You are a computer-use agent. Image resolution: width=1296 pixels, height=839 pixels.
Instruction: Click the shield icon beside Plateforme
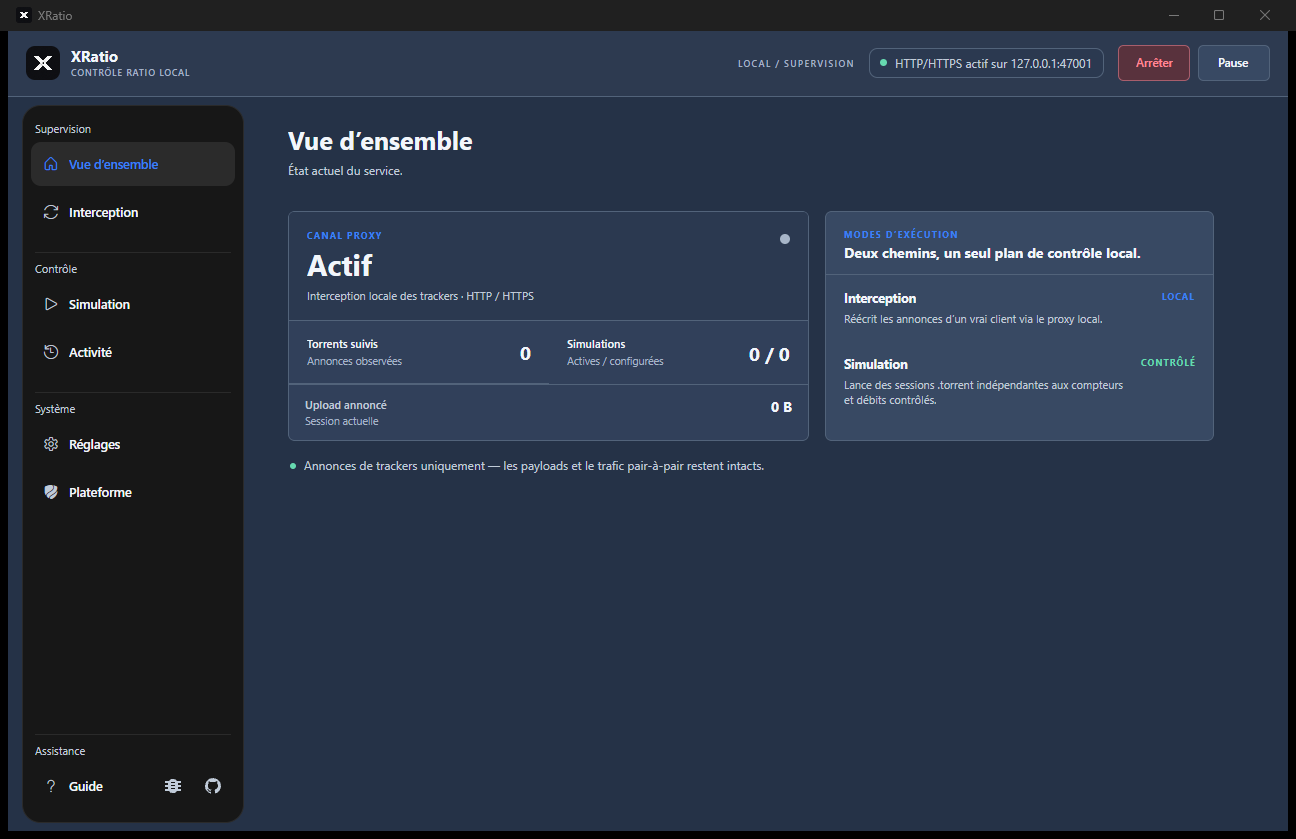coord(51,492)
